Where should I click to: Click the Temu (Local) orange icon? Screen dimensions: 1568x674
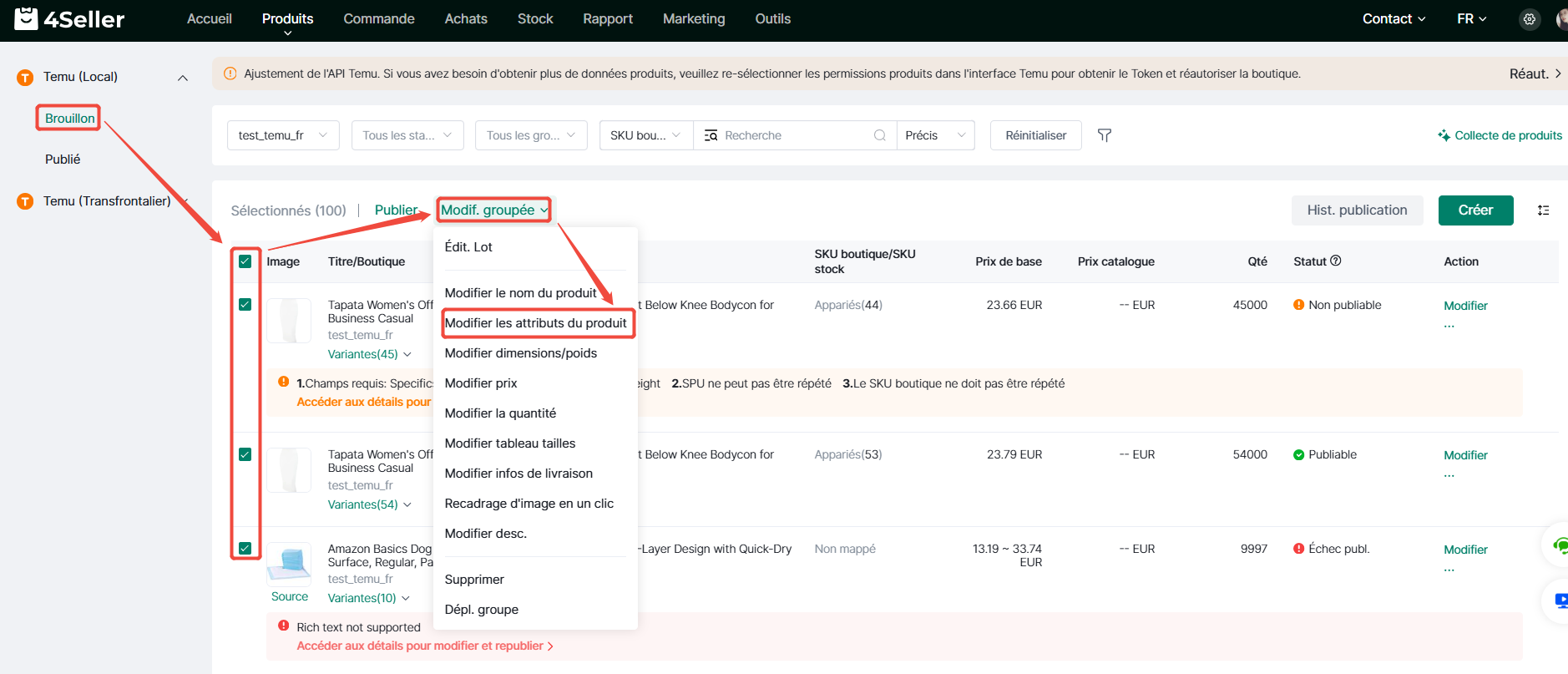(25, 77)
